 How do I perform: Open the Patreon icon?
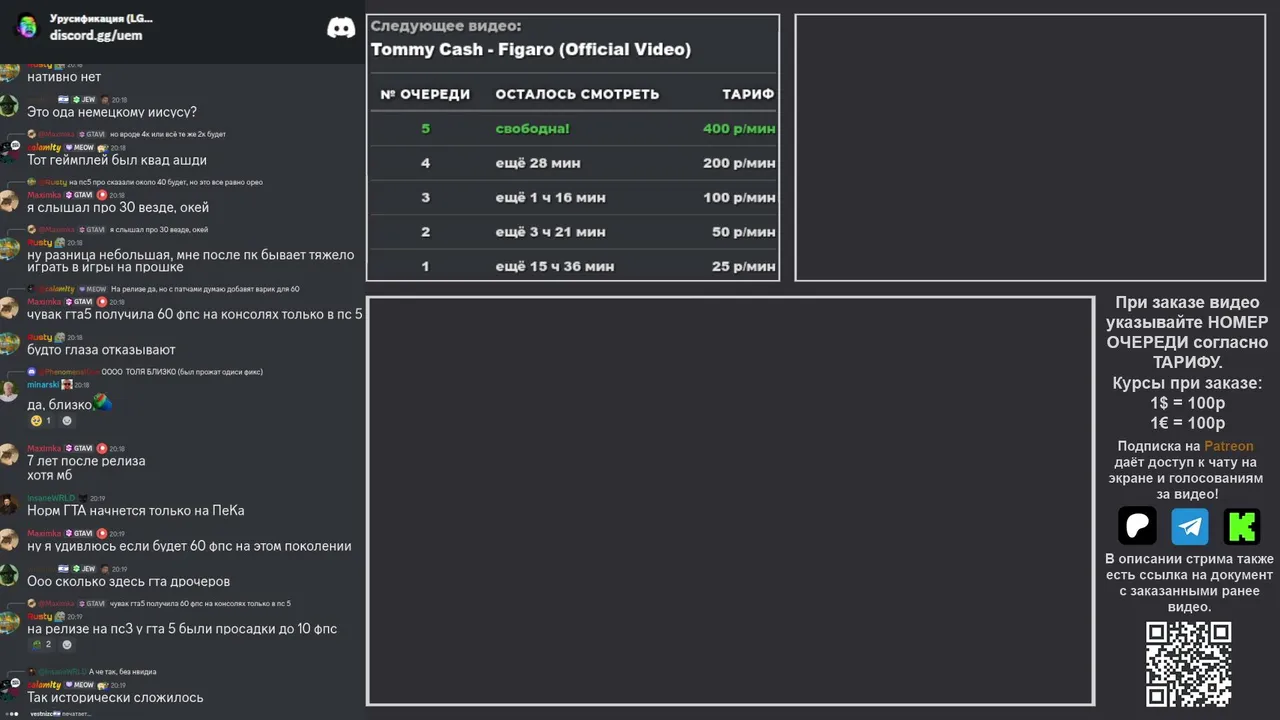pyautogui.click(x=1137, y=525)
